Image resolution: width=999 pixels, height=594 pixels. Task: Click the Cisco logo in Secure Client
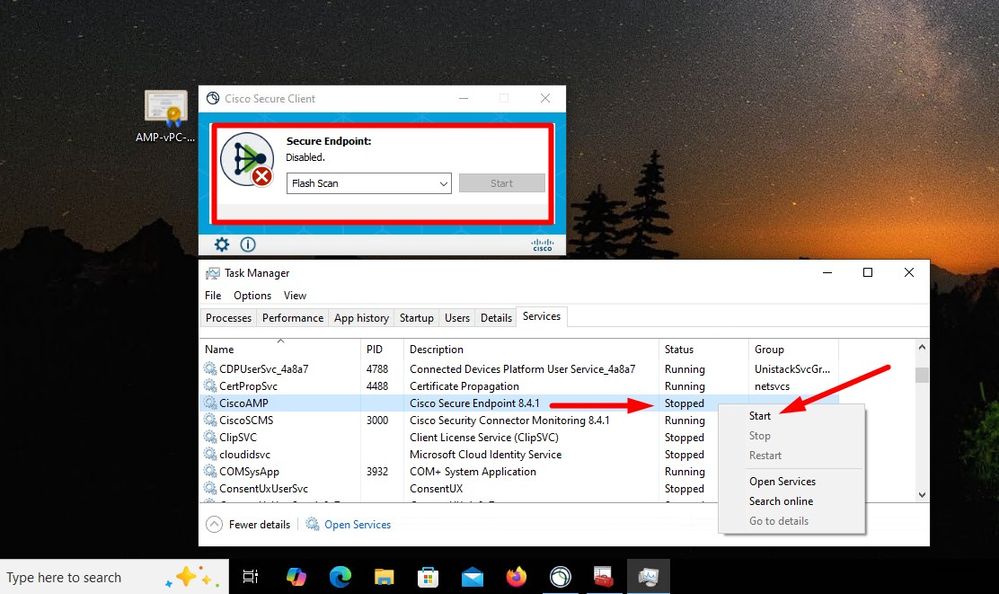click(x=542, y=245)
